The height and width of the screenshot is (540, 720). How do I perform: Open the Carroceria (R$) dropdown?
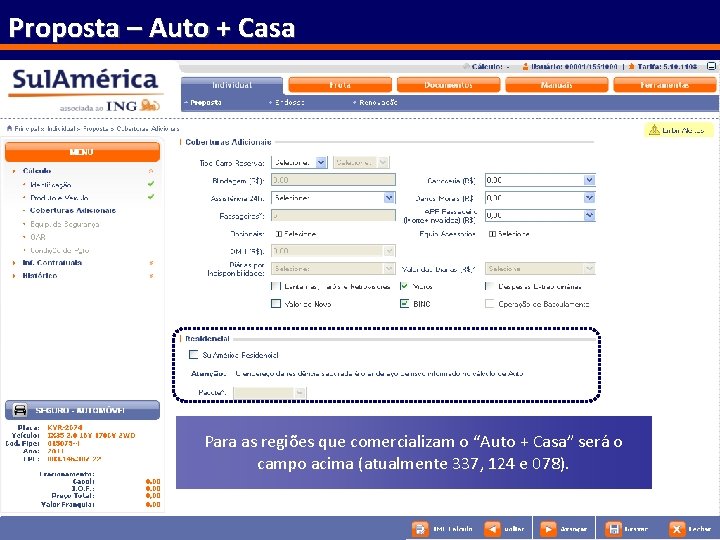[540, 180]
